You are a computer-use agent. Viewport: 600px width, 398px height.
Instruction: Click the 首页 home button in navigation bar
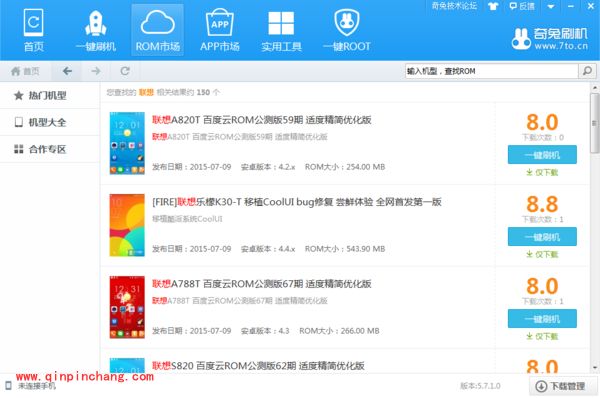click(25, 71)
